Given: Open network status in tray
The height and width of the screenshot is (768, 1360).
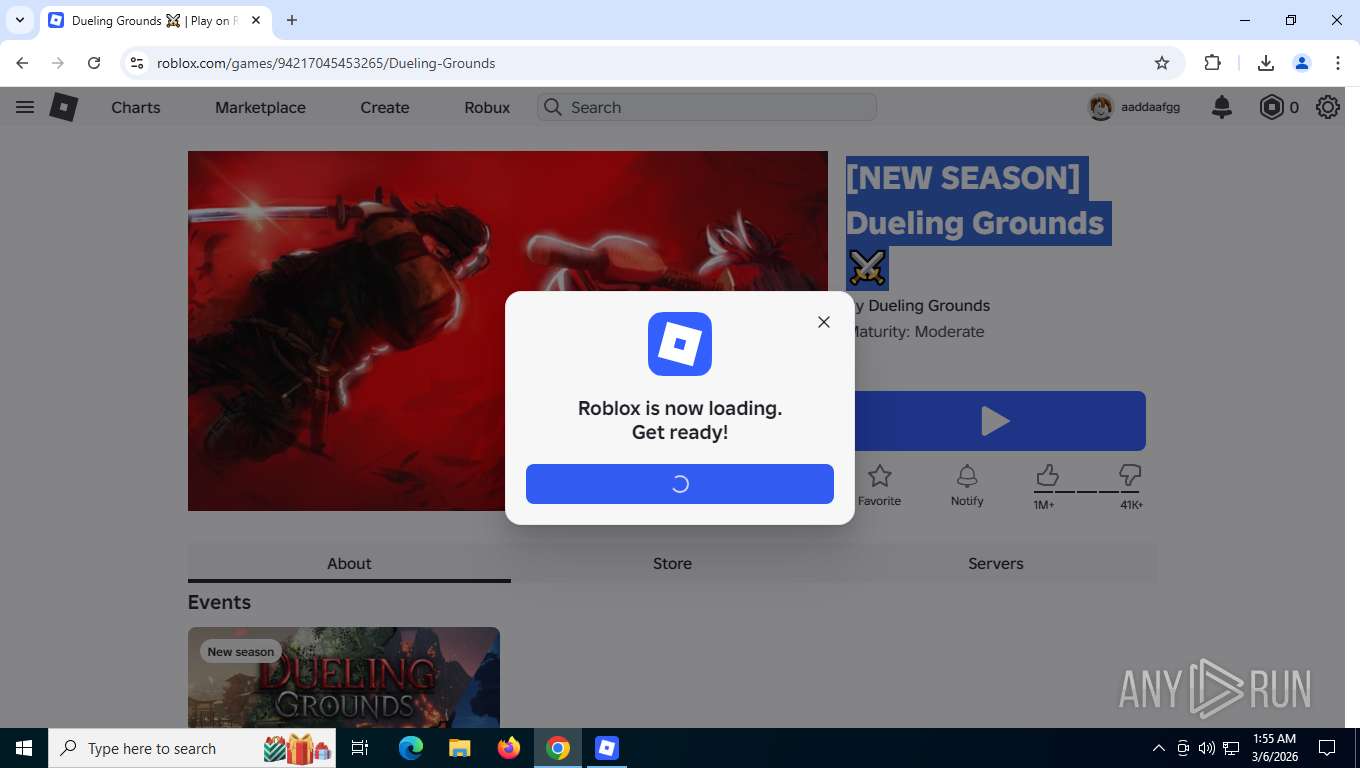Looking at the screenshot, I should point(1231,748).
